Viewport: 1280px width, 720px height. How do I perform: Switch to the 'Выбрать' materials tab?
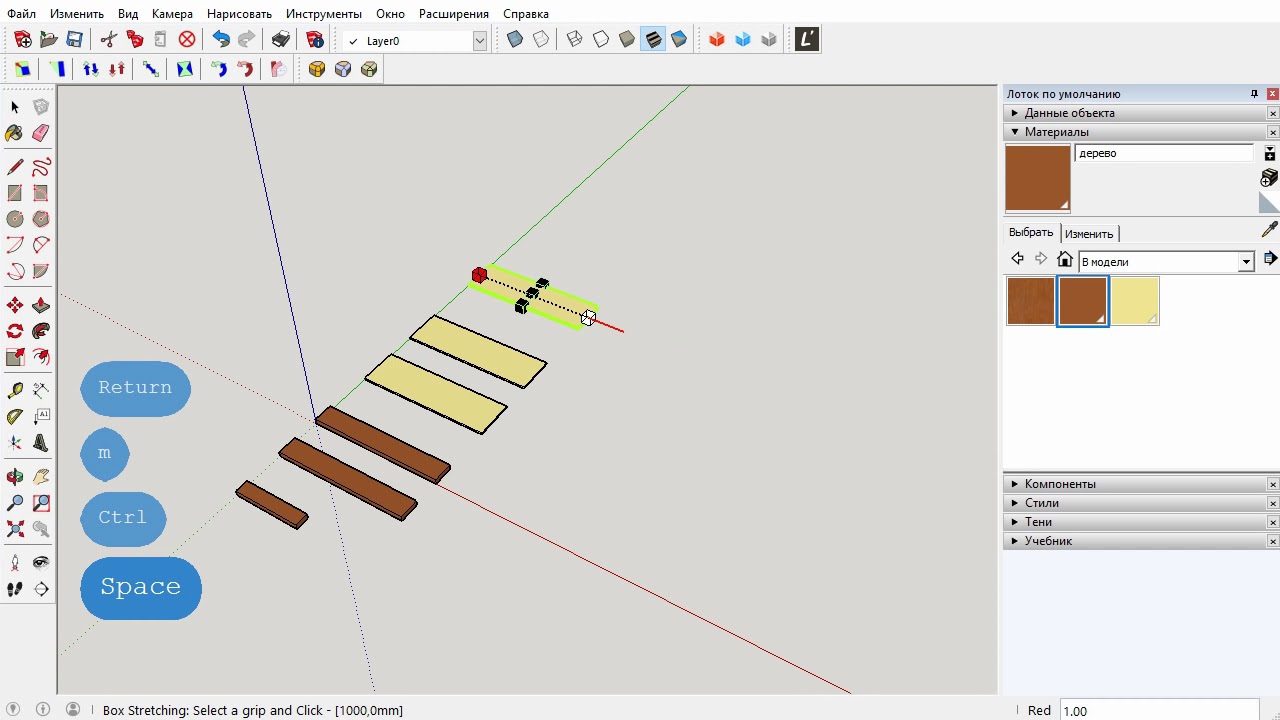pos(1031,232)
